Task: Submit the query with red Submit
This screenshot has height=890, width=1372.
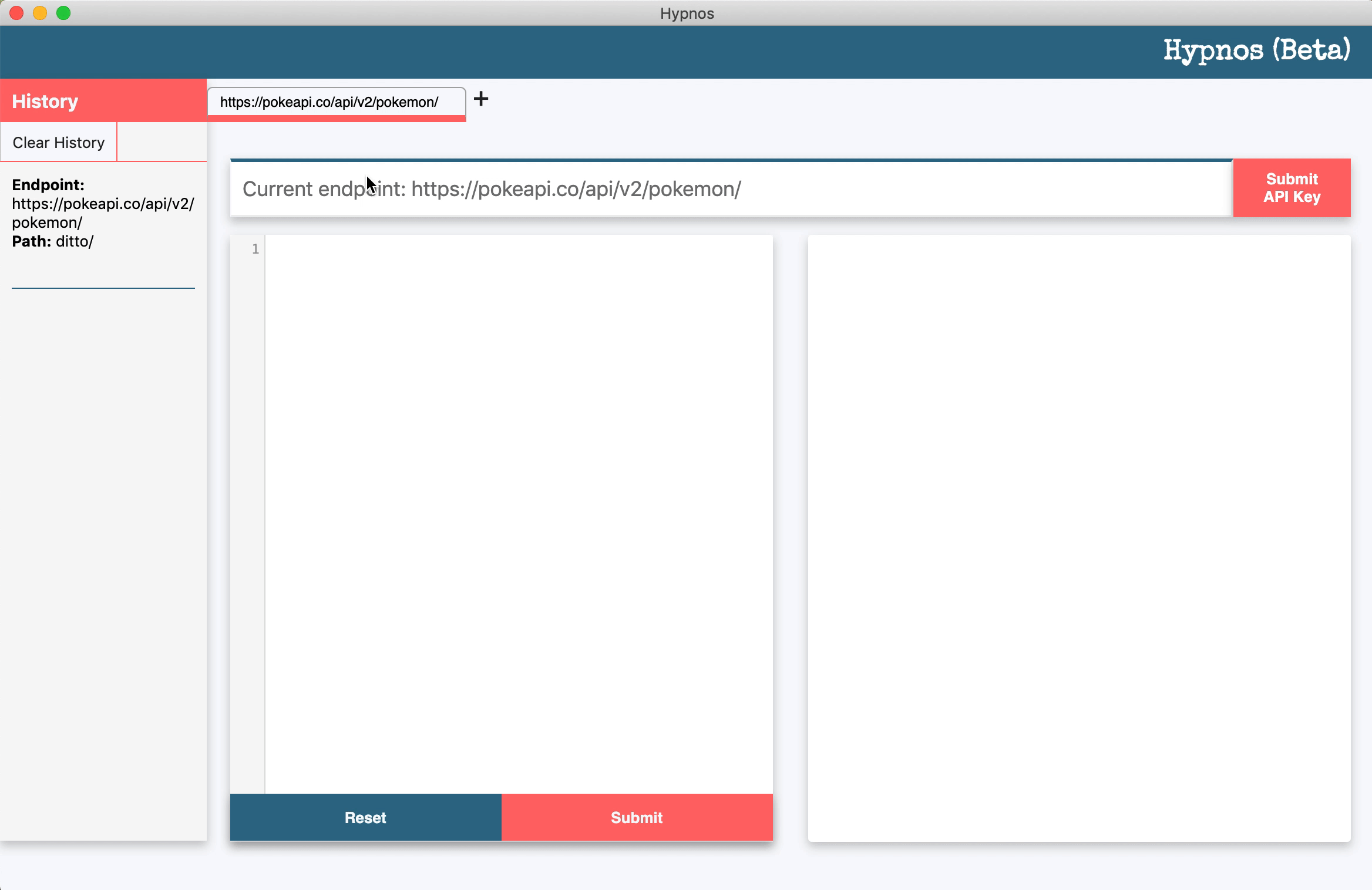Action: point(637,817)
